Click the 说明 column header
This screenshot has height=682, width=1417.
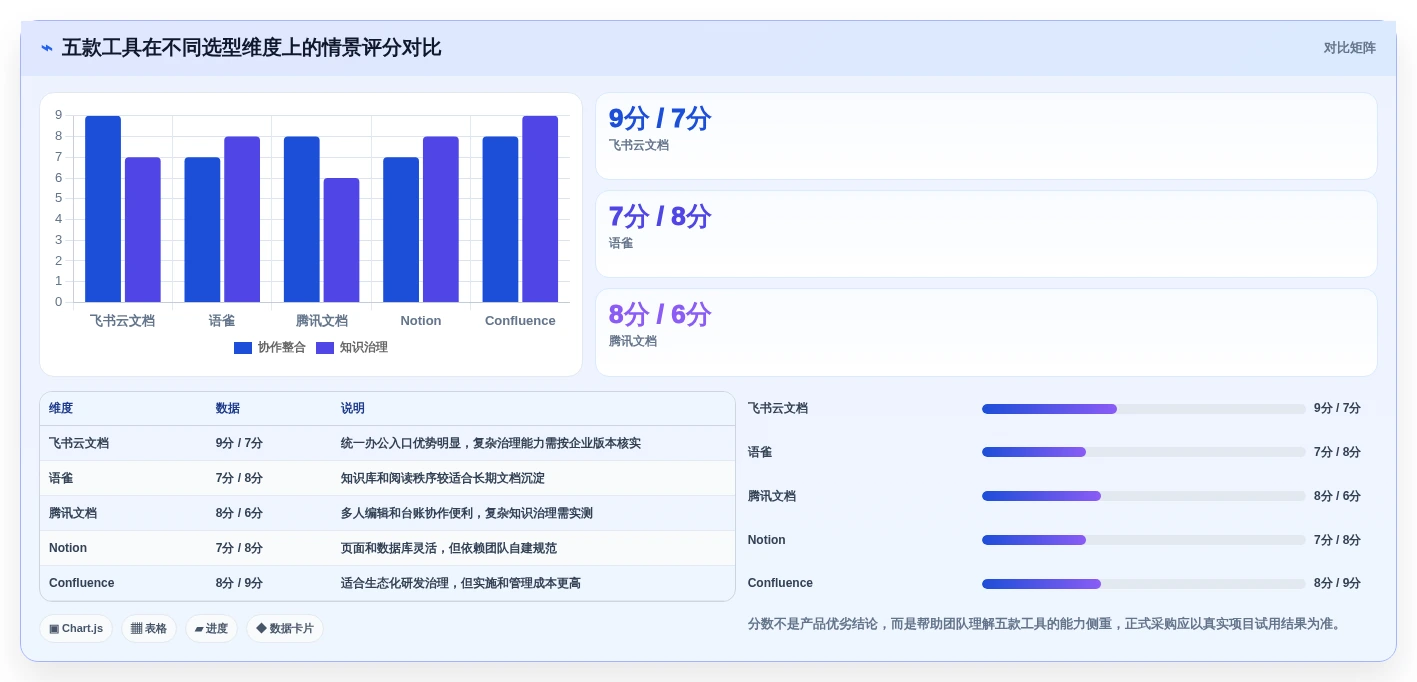tap(353, 409)
